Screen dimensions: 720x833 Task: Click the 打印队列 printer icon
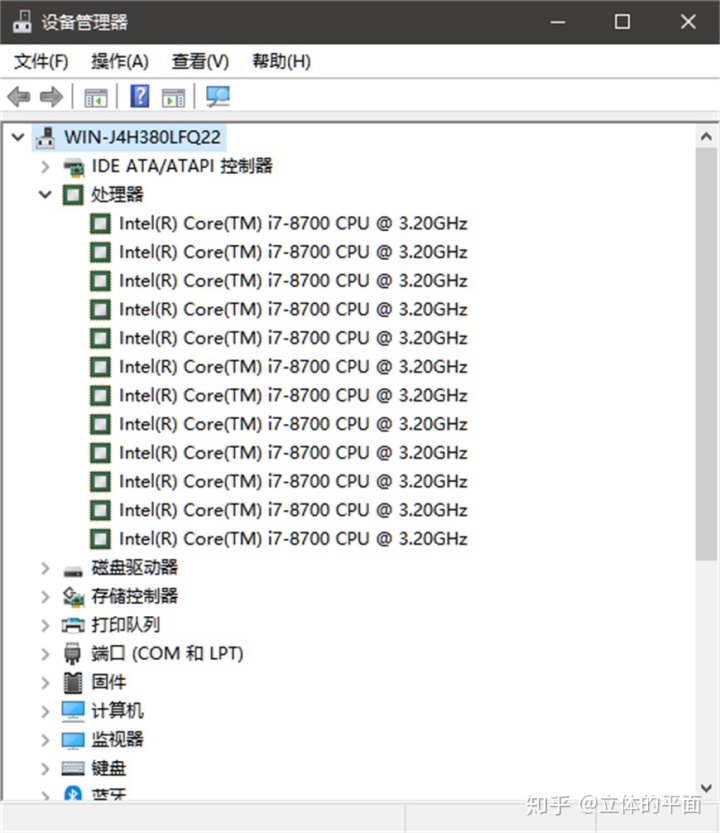[x=73, y=625]
